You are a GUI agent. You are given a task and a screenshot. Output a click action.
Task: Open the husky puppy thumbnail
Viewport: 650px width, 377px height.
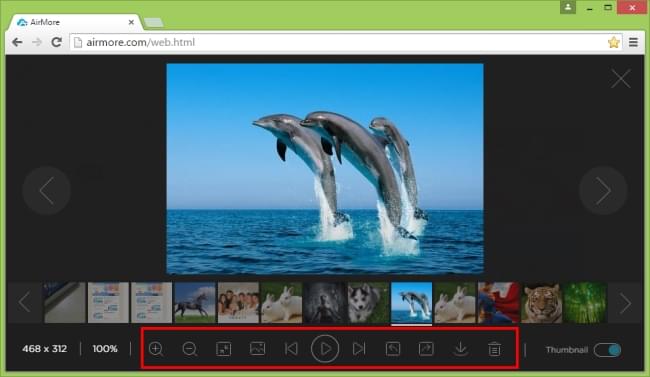click(368, 303)
